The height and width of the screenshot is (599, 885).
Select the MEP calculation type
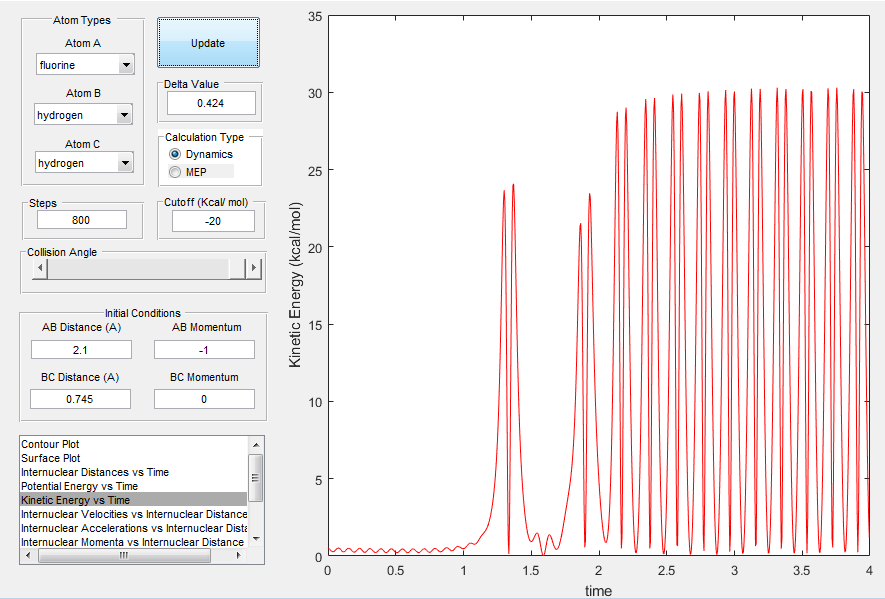point(176,172)
